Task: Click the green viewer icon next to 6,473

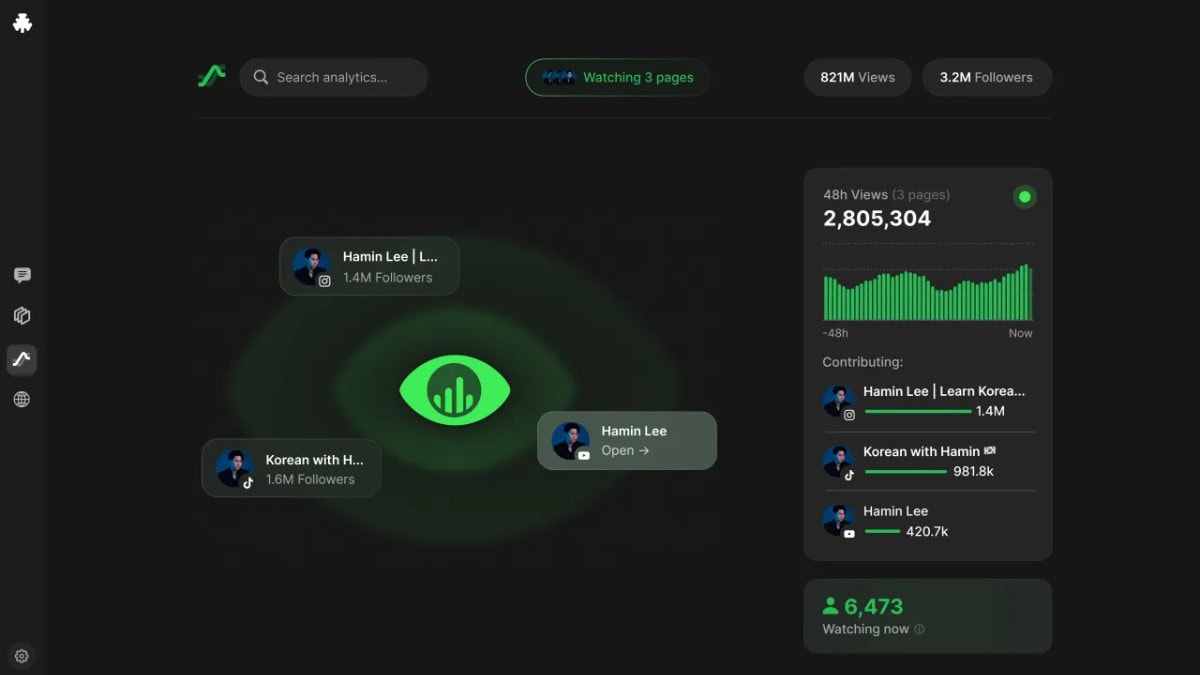Action: tap(828, 605)
